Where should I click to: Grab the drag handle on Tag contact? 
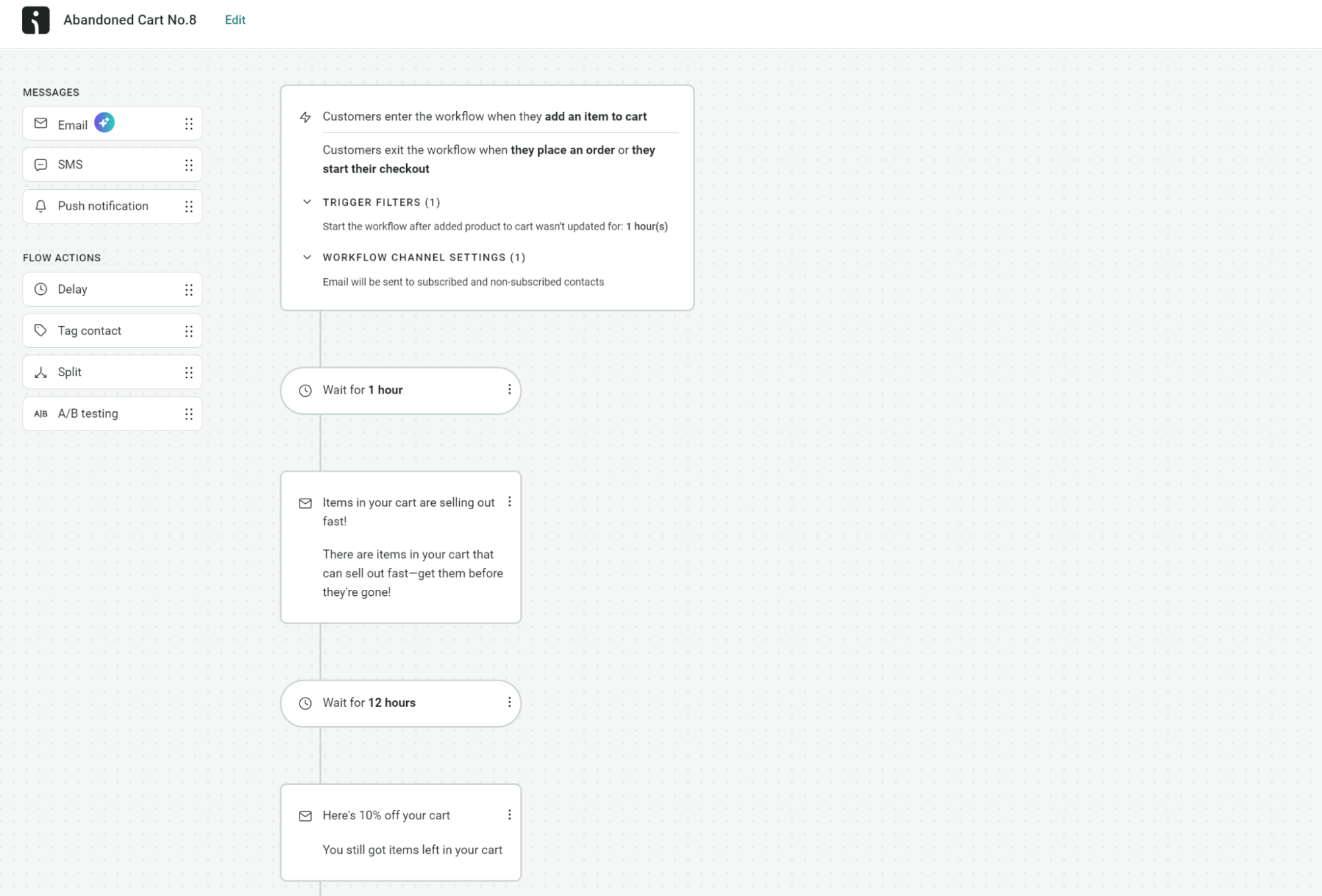[189, 331]
